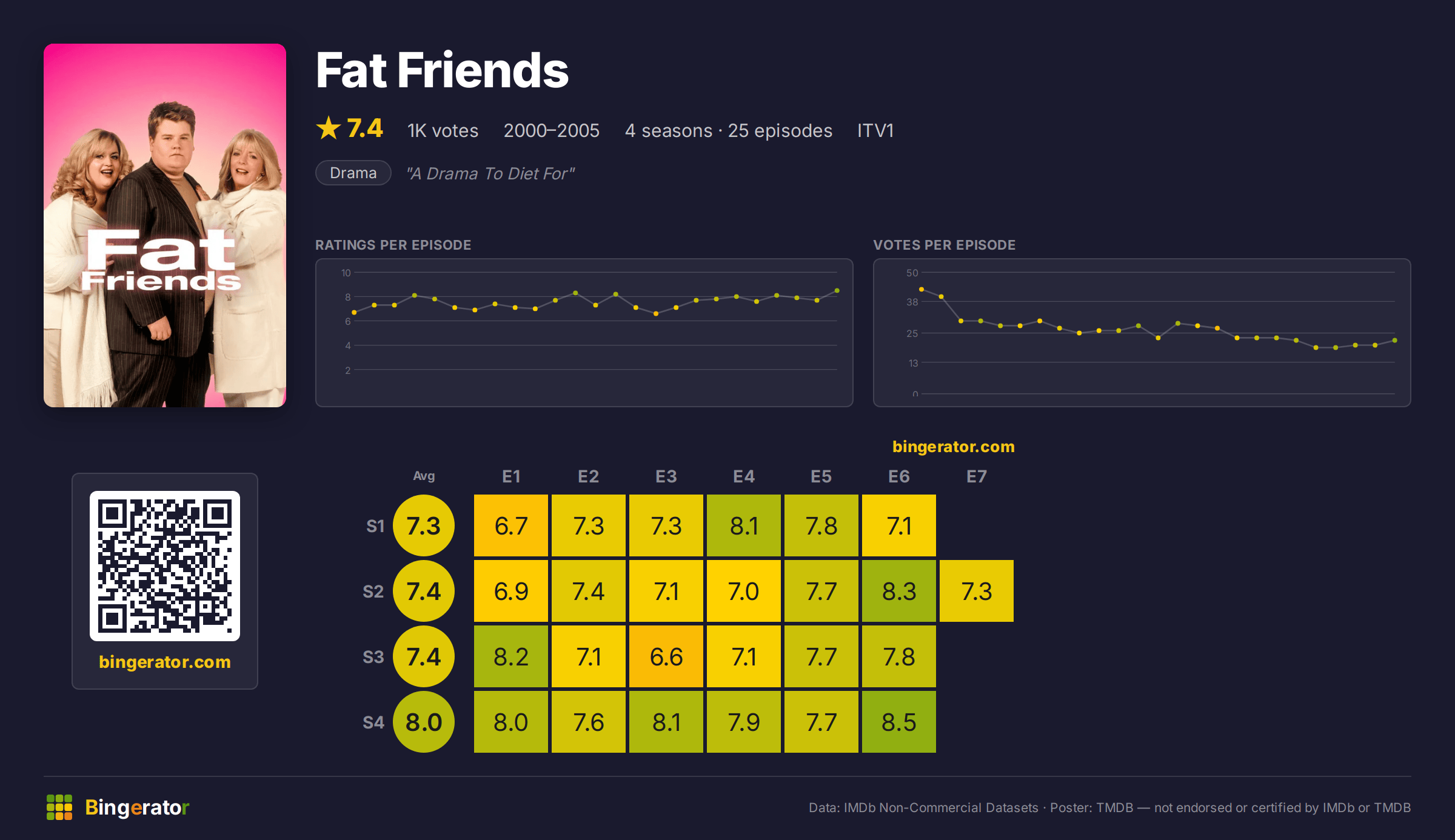1455x840 pixels.
Task: Click the S1 average 7.3 circle
Action: tap(424, 525)
